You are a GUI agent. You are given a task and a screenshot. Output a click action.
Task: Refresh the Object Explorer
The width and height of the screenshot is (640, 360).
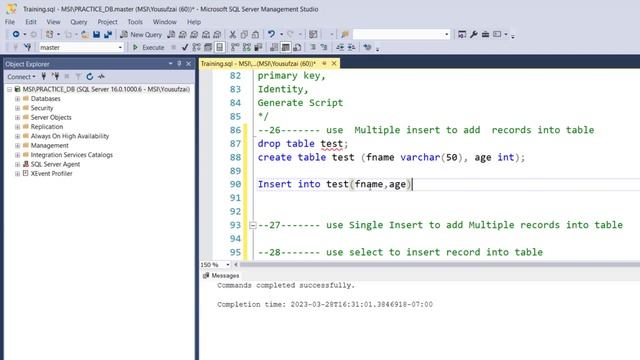point(90,76)
